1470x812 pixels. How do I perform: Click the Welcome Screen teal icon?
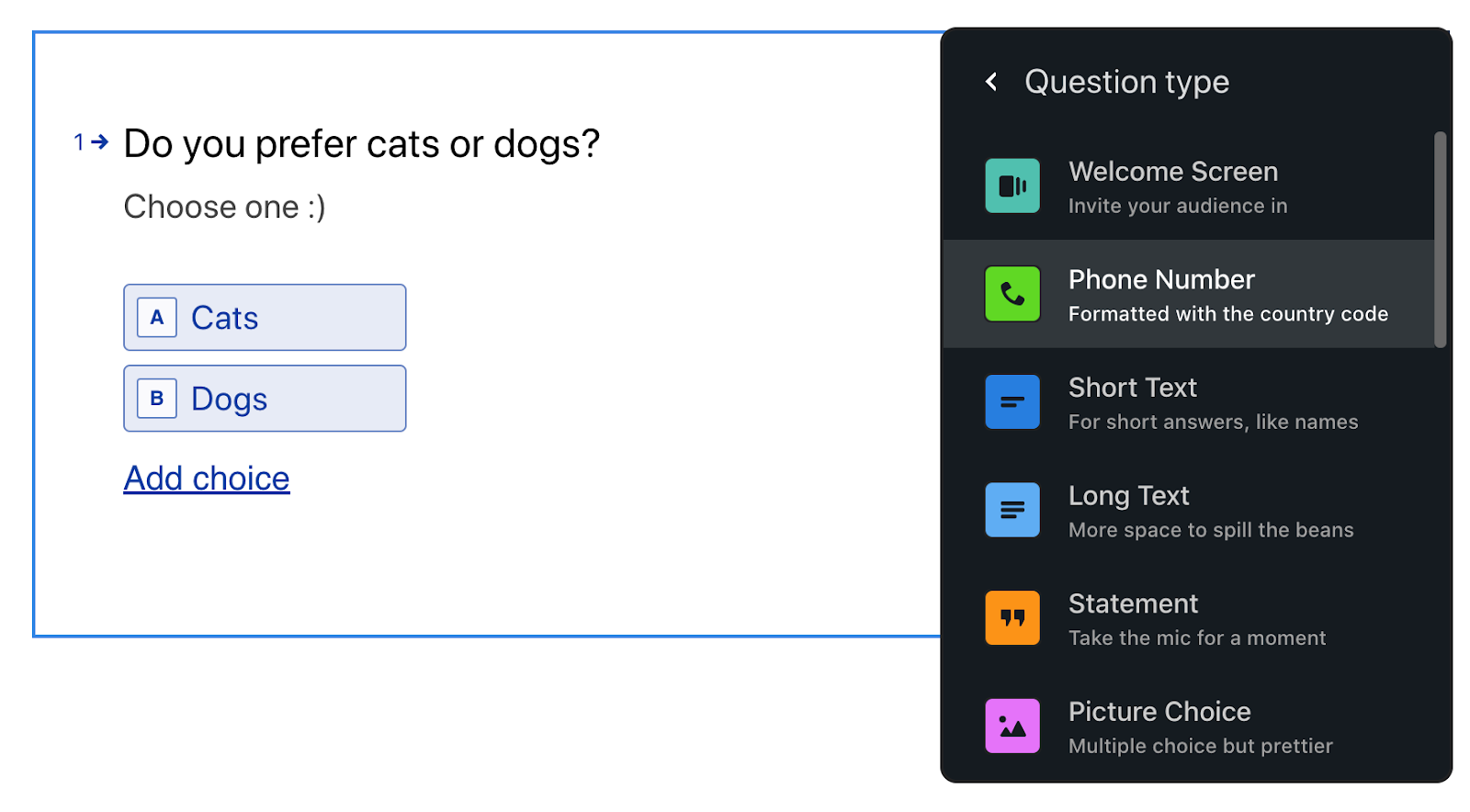point(1012,186)
